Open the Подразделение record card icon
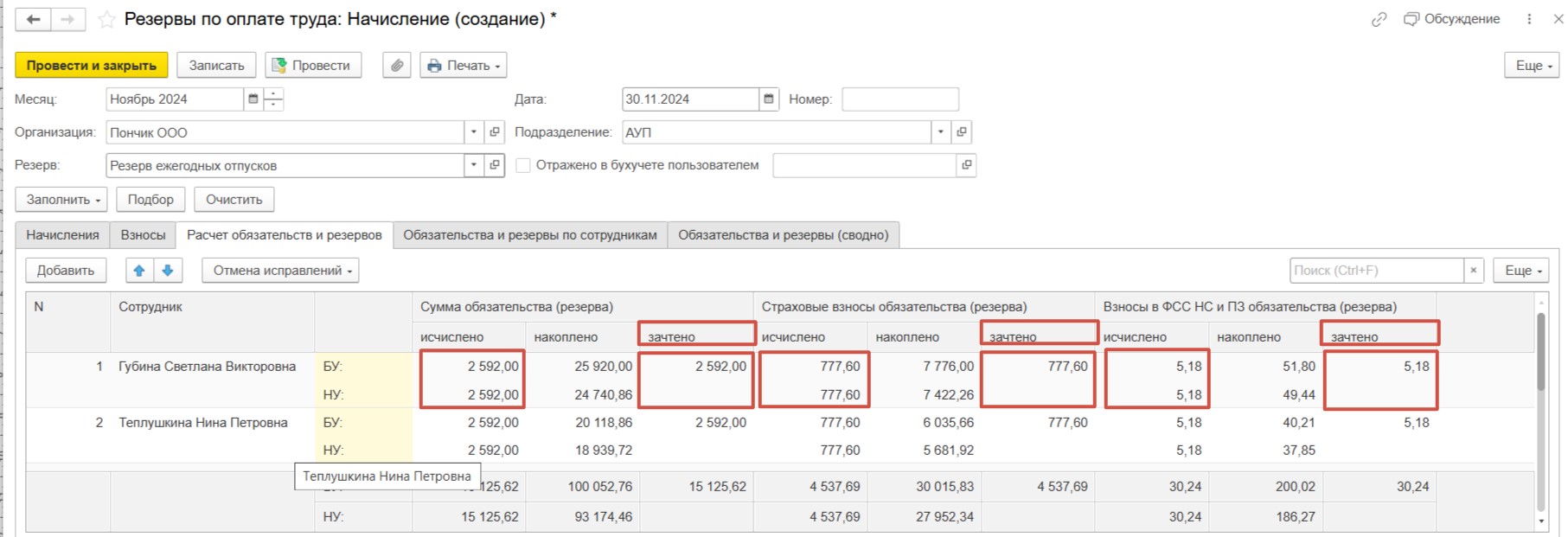The width and height of the screenshot is (1568, 537). [x=962, y=132]
